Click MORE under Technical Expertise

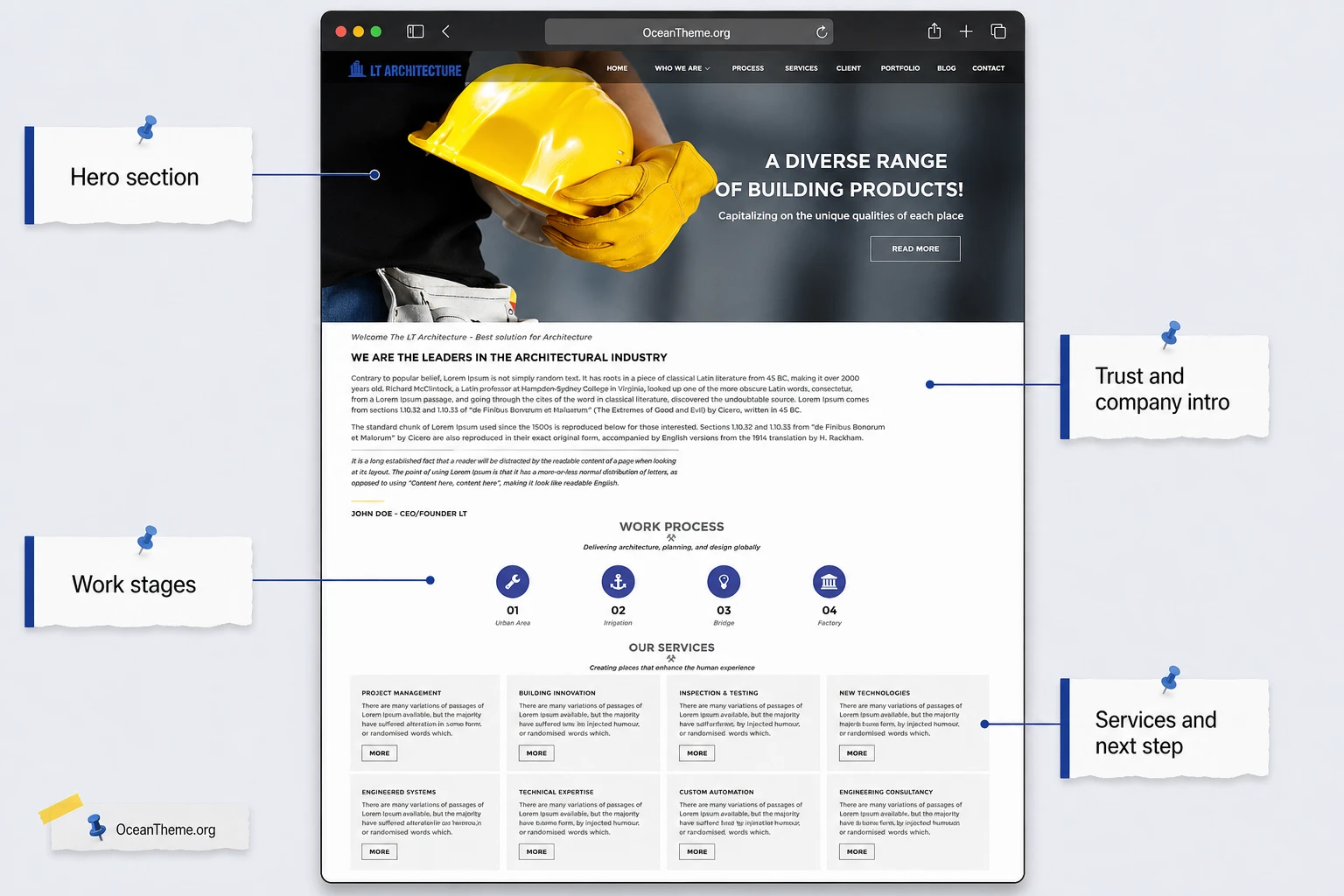pyautogui.click(x=536, y=851)
